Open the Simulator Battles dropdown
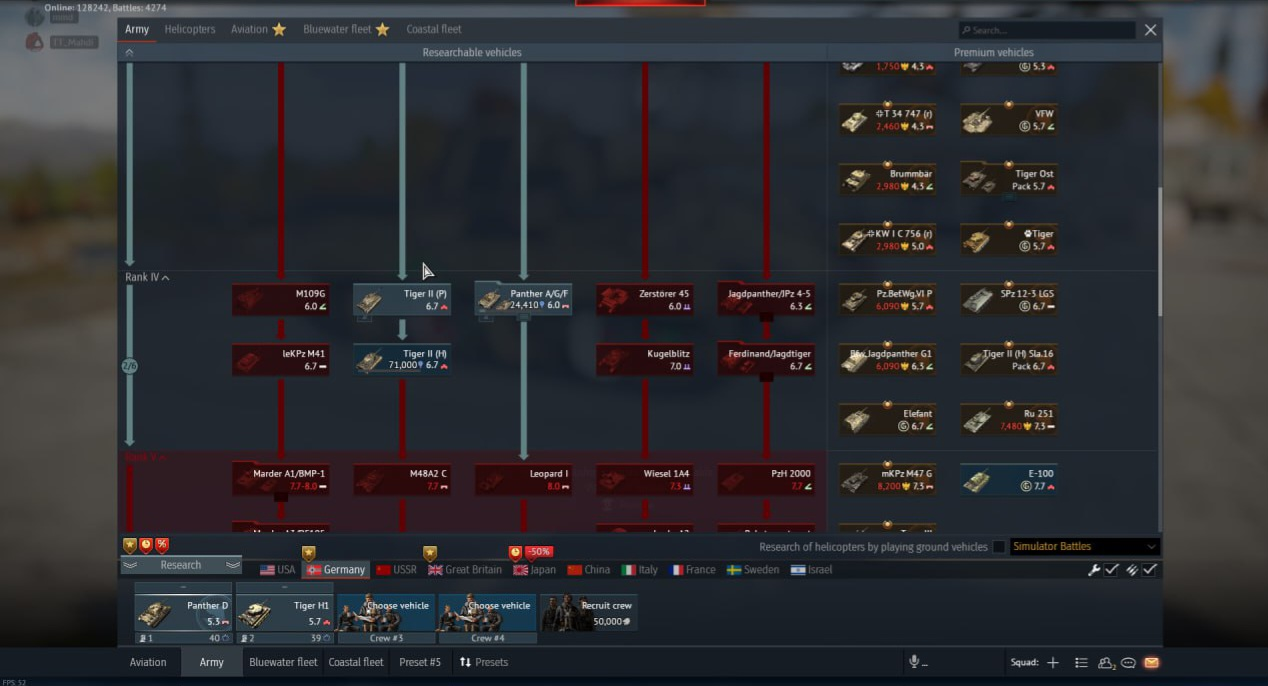Image resolution: width=1268 pixels, height=686 pixels. click(x=1084, y=547)
